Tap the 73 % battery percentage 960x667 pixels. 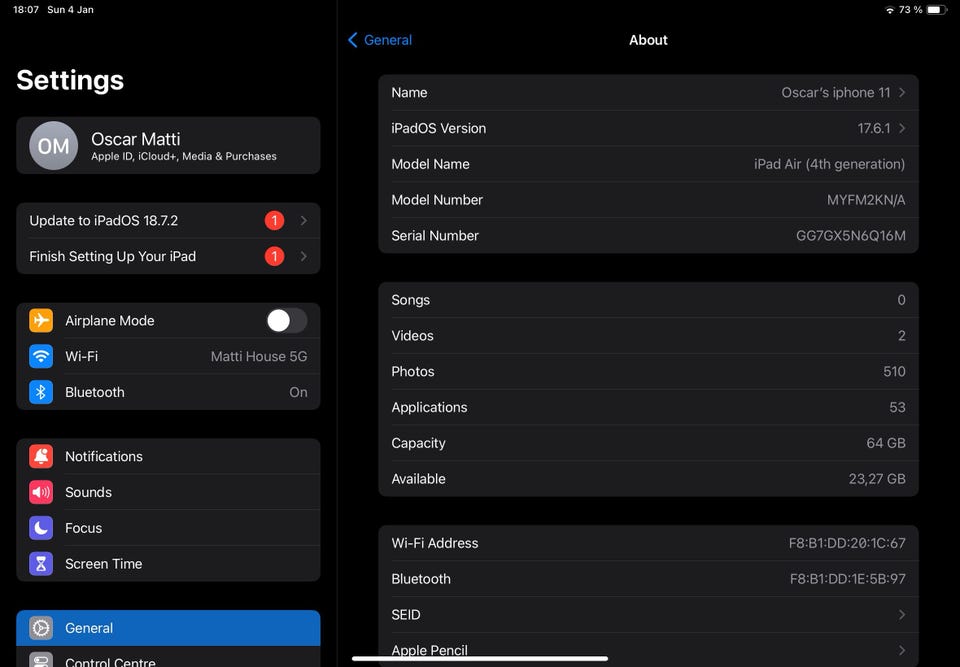pos(910,10)
